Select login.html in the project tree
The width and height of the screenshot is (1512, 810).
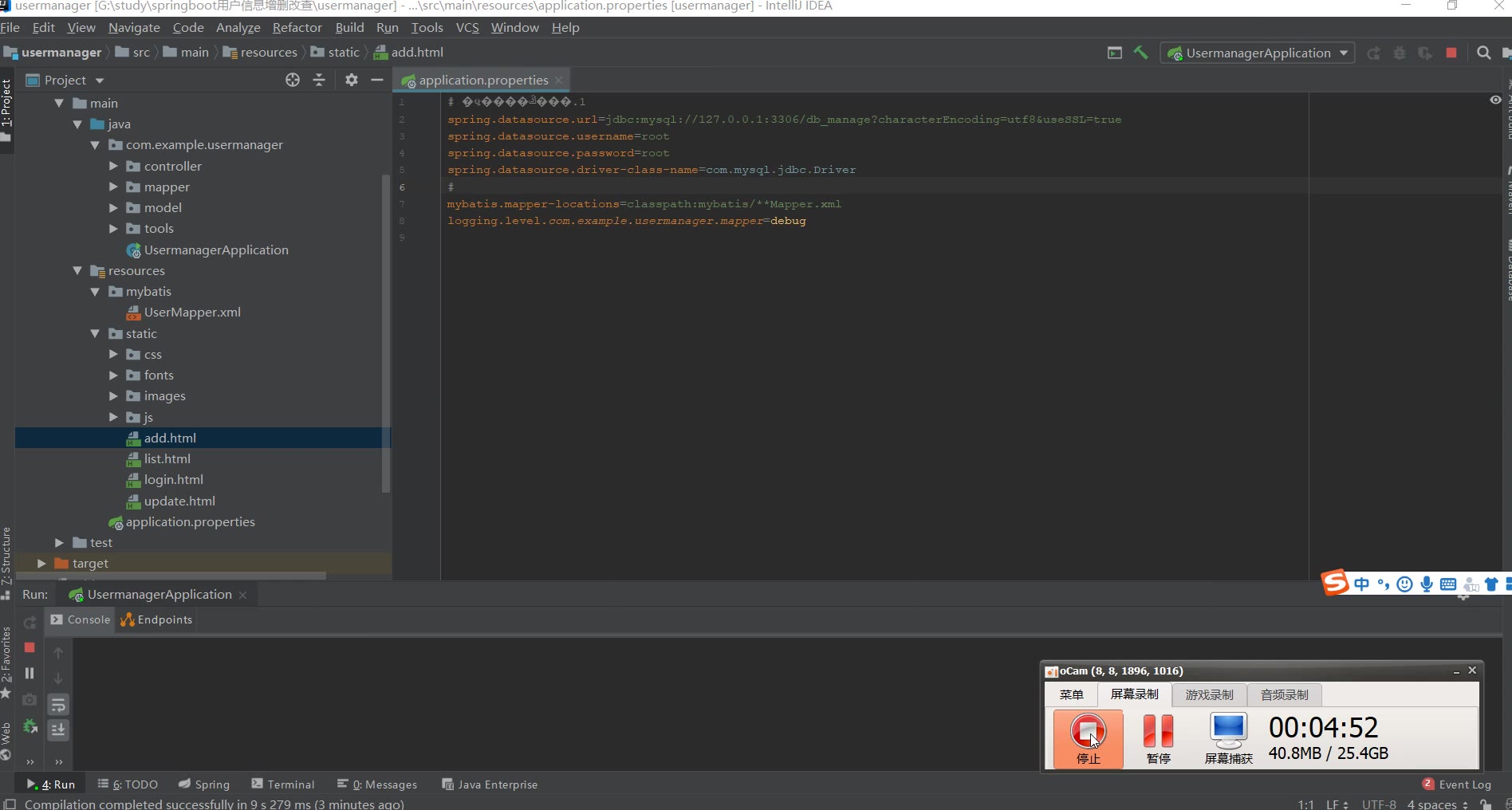pyautogui.click(x=173, y=479)
